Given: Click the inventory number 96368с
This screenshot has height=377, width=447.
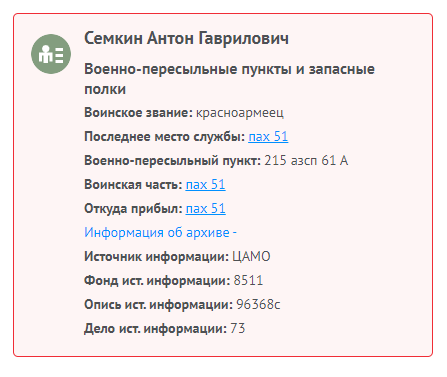Looking at the screenshot, I should tap(258, 305).
